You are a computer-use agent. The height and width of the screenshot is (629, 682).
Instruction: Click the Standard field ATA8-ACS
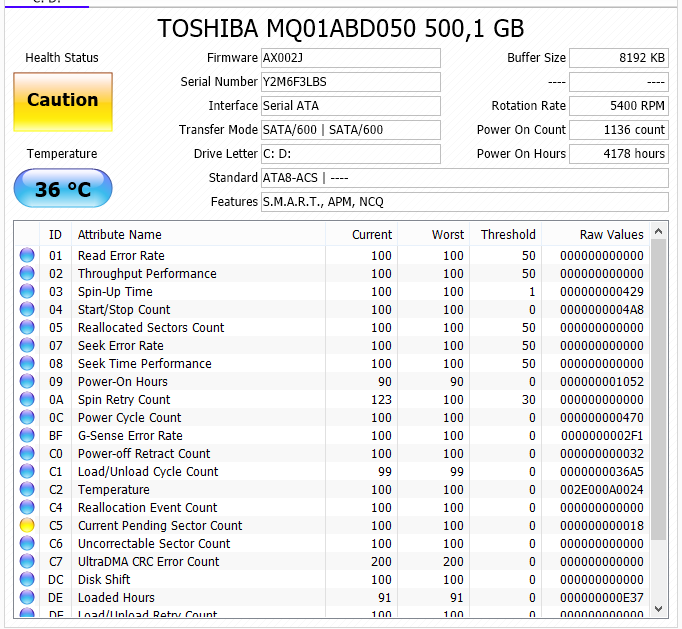pos(465,178)
